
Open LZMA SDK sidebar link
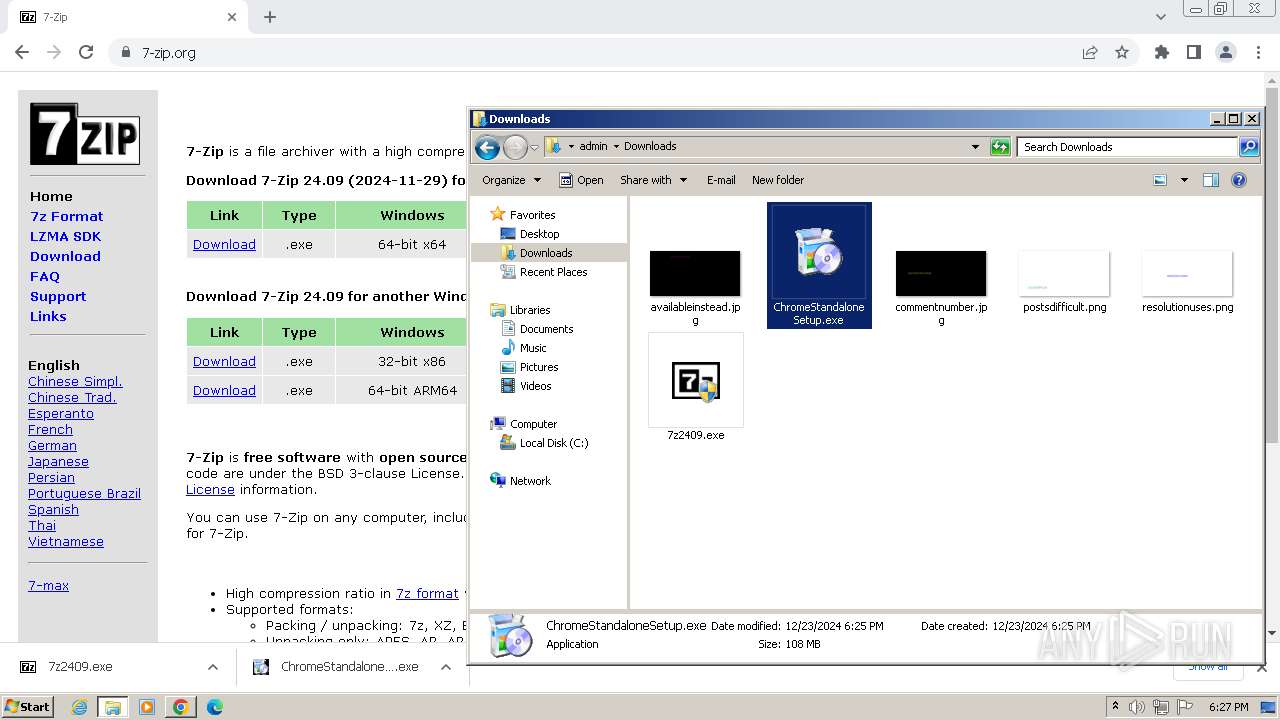pos(65,236)
